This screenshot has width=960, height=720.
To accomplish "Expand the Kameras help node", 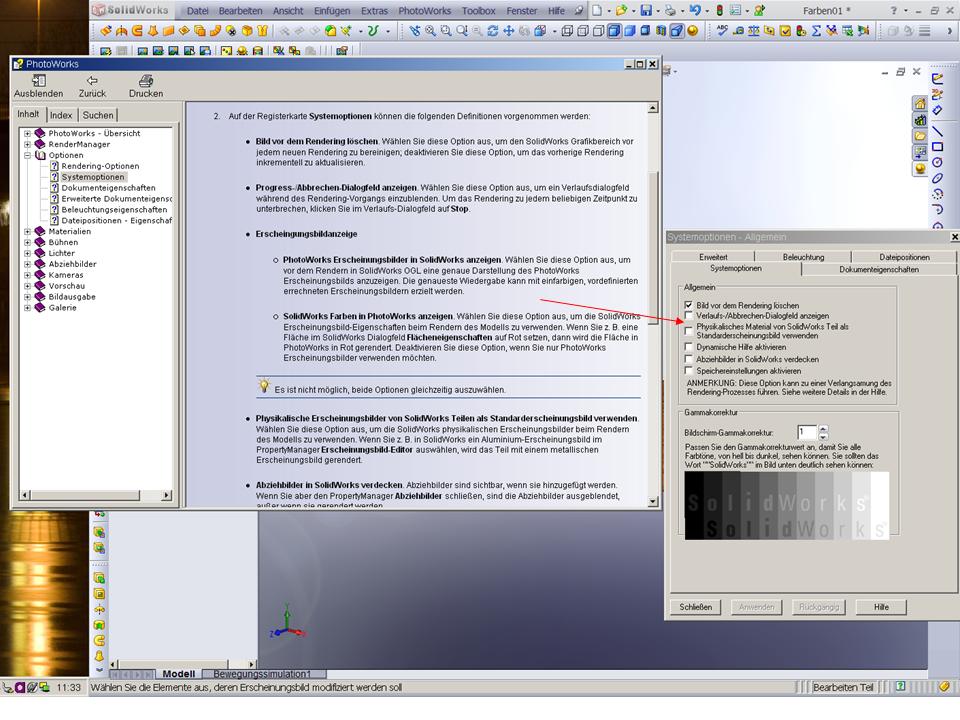I will [x=28, y=276].
